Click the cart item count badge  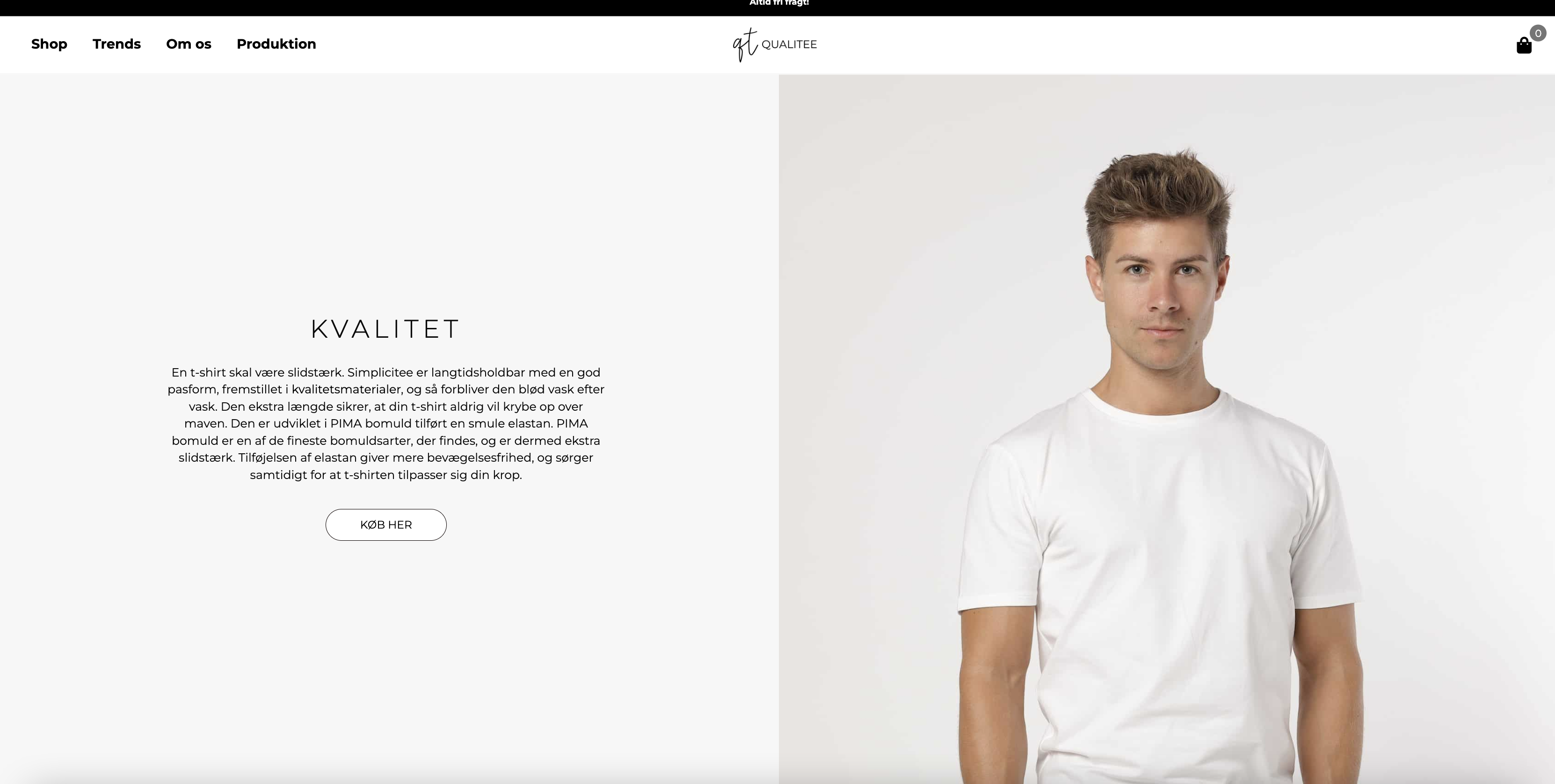coord(1538,33)
